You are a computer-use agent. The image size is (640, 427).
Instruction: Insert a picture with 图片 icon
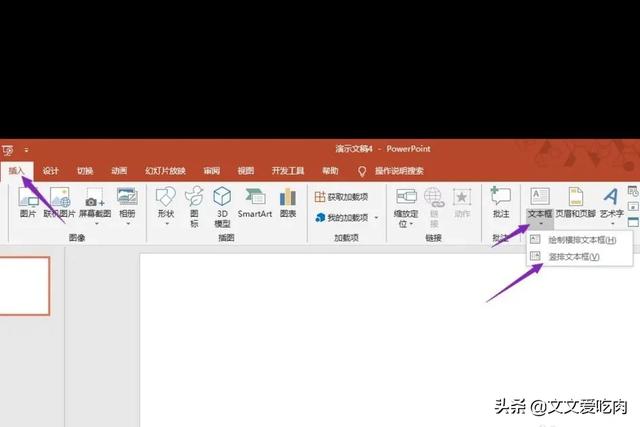point(28,202)
